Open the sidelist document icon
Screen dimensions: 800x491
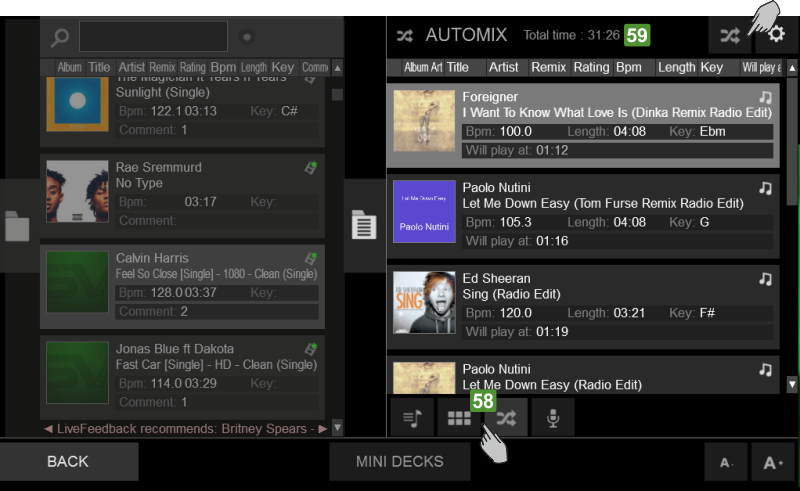364,225
